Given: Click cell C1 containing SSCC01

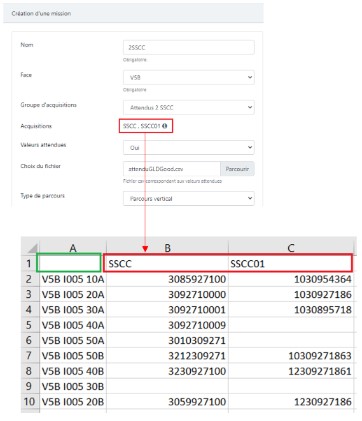Looking at the screenshot, I should [291, 264].
